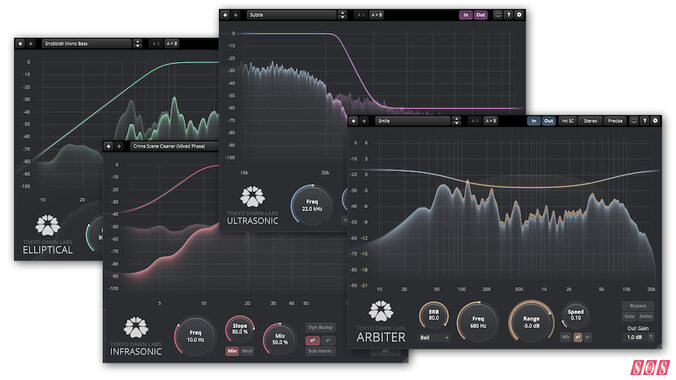Image resolution: width=676 pixels, height=380 pixels.
Task: Toggle the Stereo mode button in Arbiter
Action: pos(590,121)
